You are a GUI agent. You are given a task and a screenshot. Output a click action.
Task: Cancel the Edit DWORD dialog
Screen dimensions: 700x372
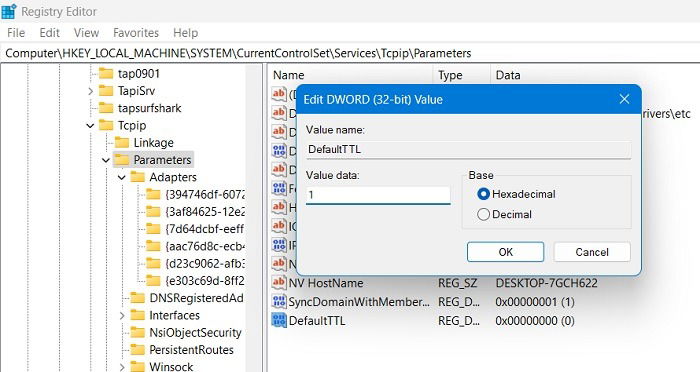(592, 252)
